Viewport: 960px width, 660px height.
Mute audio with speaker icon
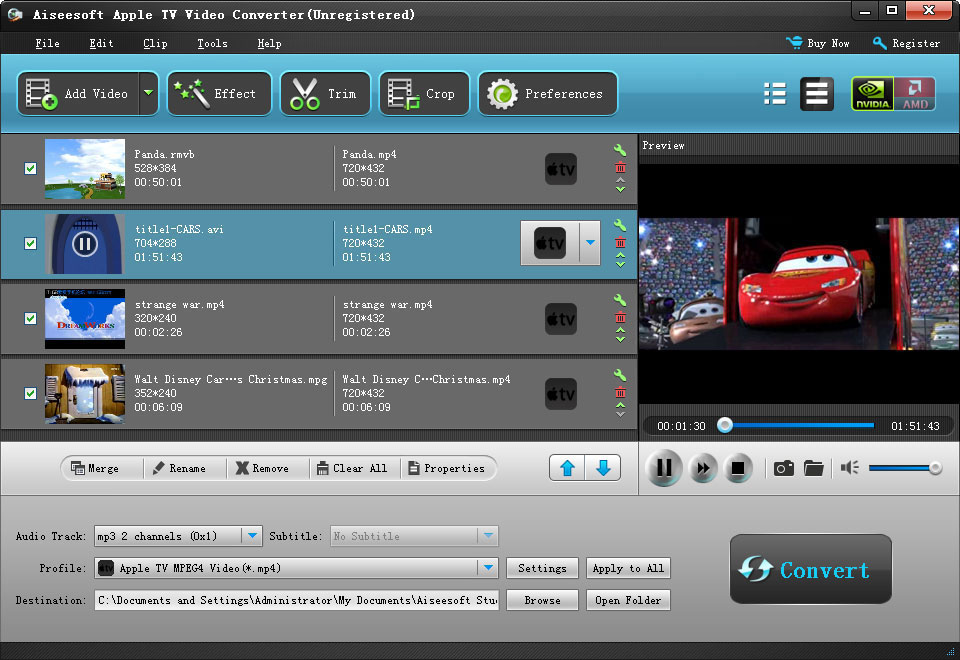tap(850, 468)
